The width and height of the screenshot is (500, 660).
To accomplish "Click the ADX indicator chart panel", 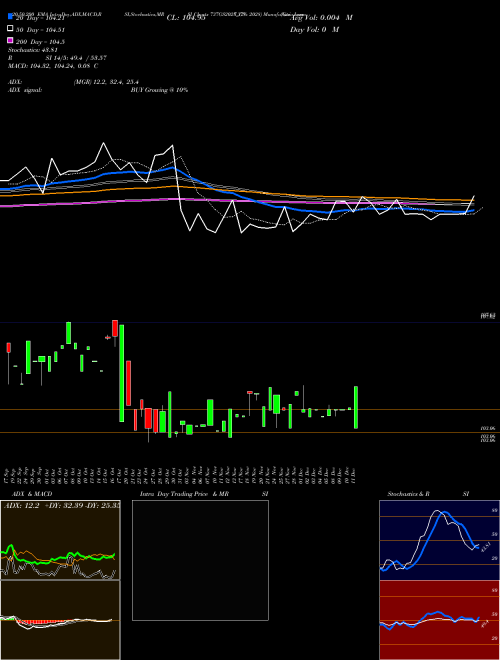I will point(60,540).
